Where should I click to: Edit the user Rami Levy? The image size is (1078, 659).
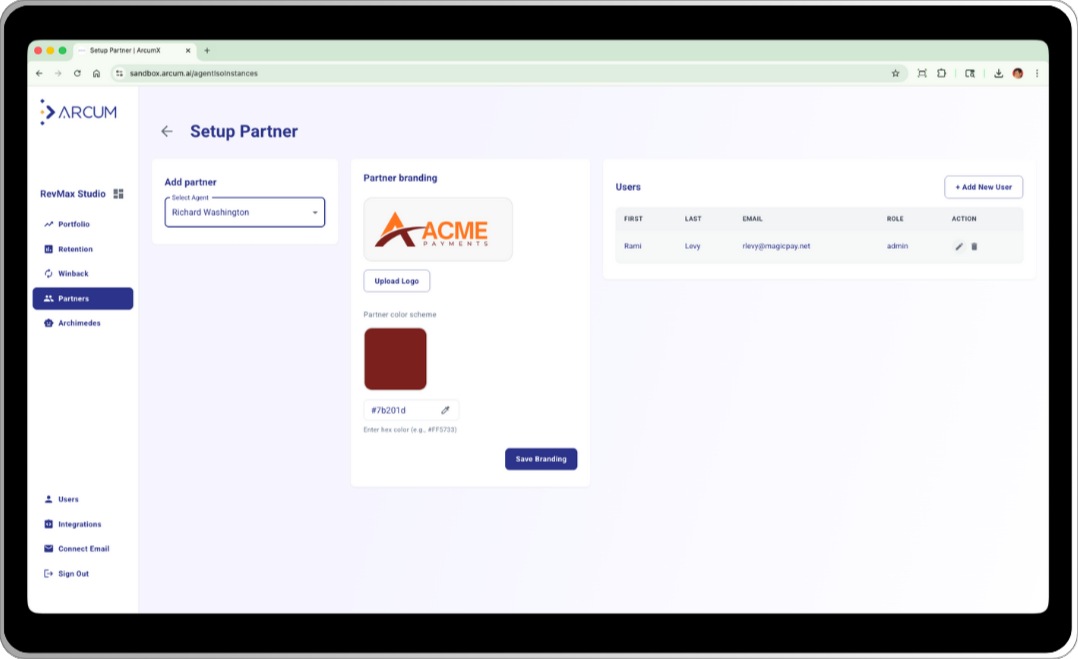click(x=958, y=246)
